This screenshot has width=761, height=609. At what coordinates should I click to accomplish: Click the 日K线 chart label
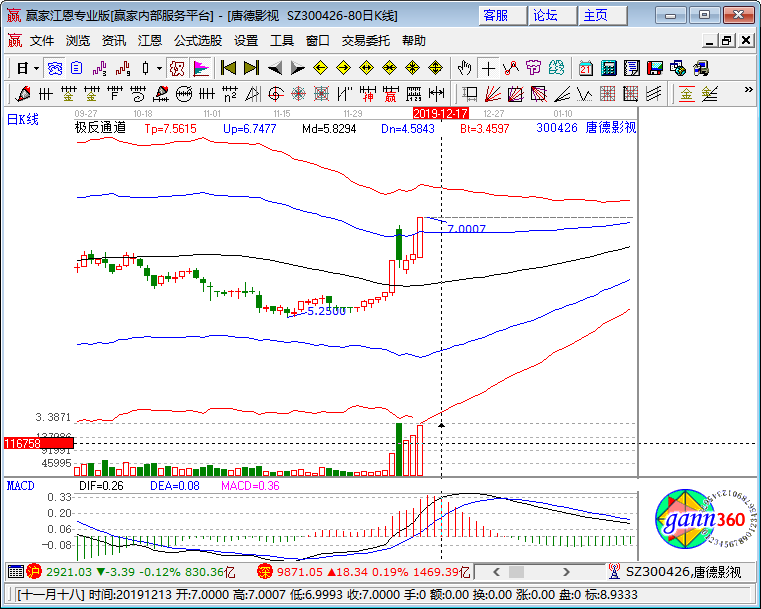(x=22, y=119)
